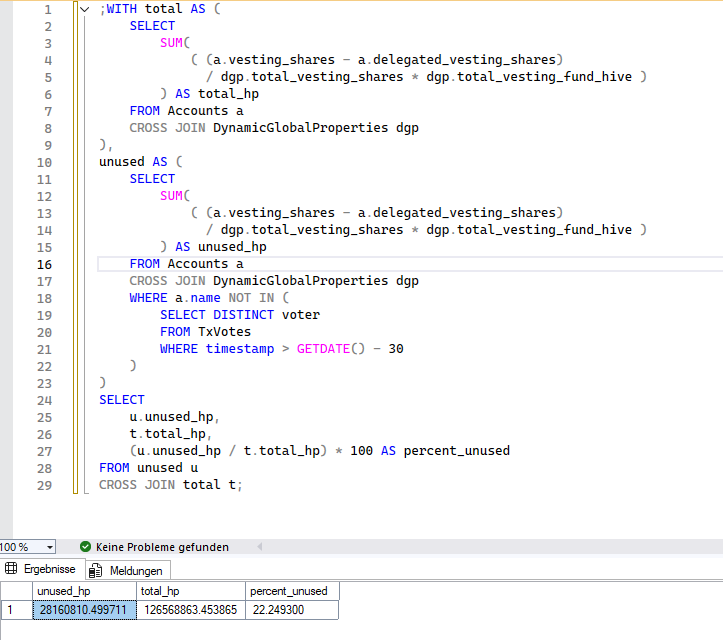Click 'SUM(' on line 12
The height and width of the screenshot is (640, 723).
pos(175,196)
